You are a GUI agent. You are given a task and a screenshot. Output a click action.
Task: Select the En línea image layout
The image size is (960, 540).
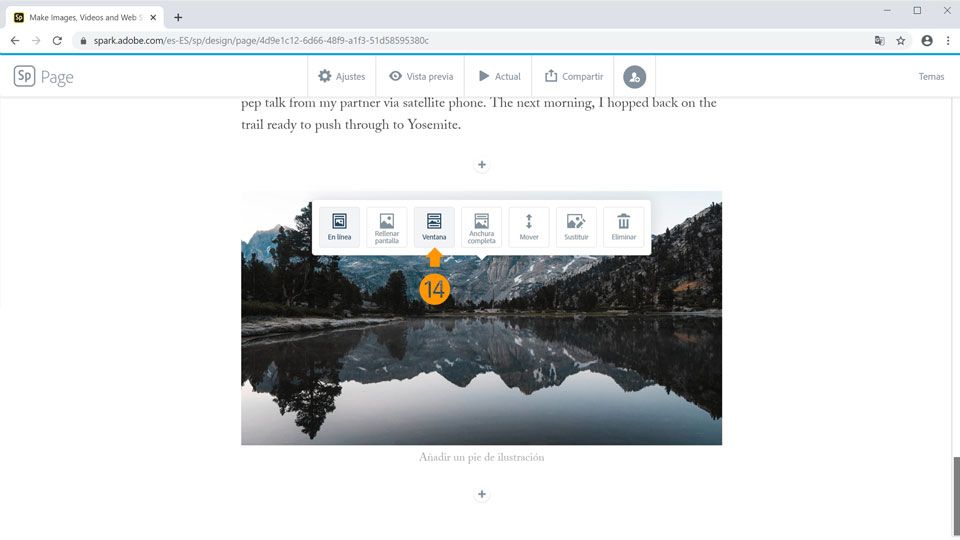(x=339, y=227)
